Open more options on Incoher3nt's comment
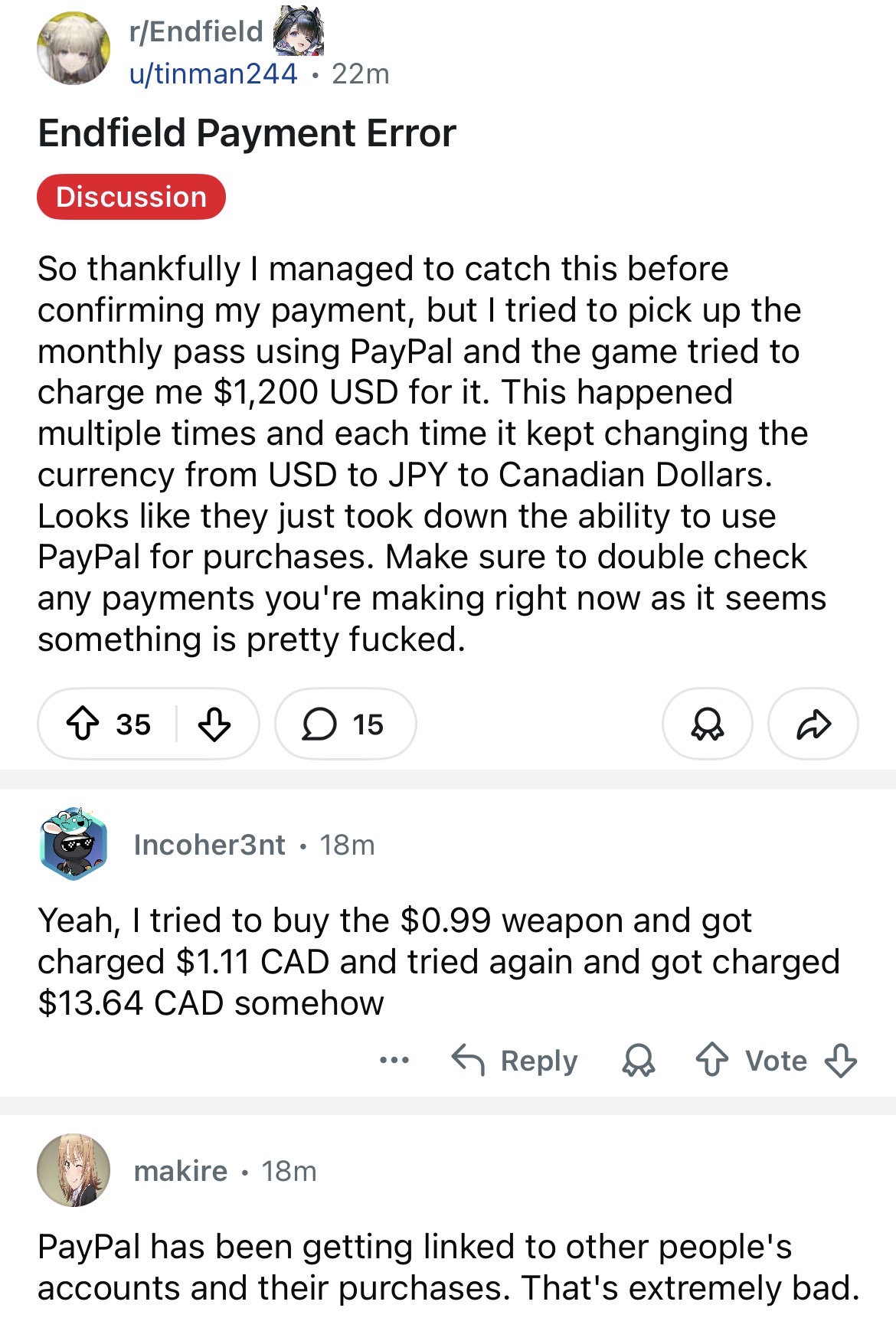 394,1061
